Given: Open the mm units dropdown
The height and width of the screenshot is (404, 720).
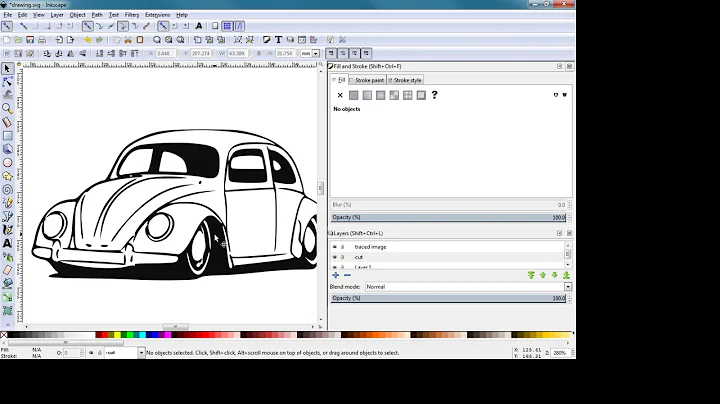Looking at the screenshot, I should coord(310,53).
